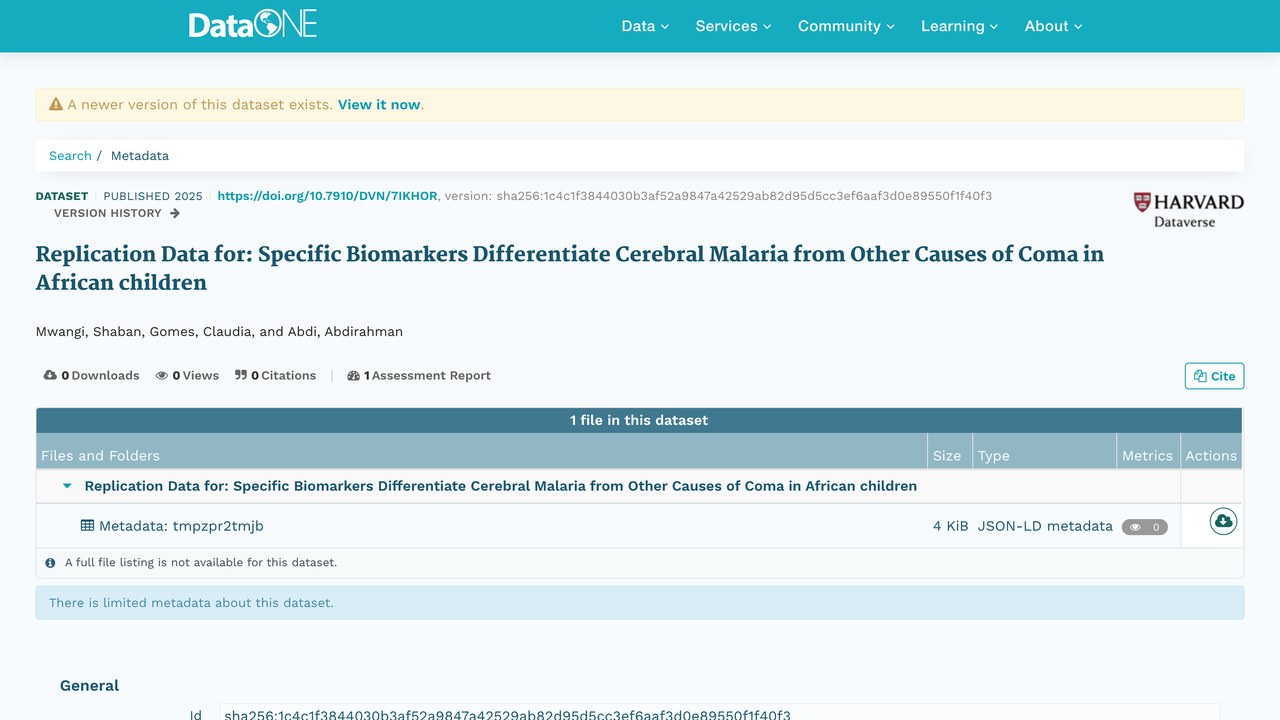Click the table icon beside Metadata: tmpzpr2tmjb
Image resolution: width=1280 pixels, height=720 pixels.
[x=88, y=526]
